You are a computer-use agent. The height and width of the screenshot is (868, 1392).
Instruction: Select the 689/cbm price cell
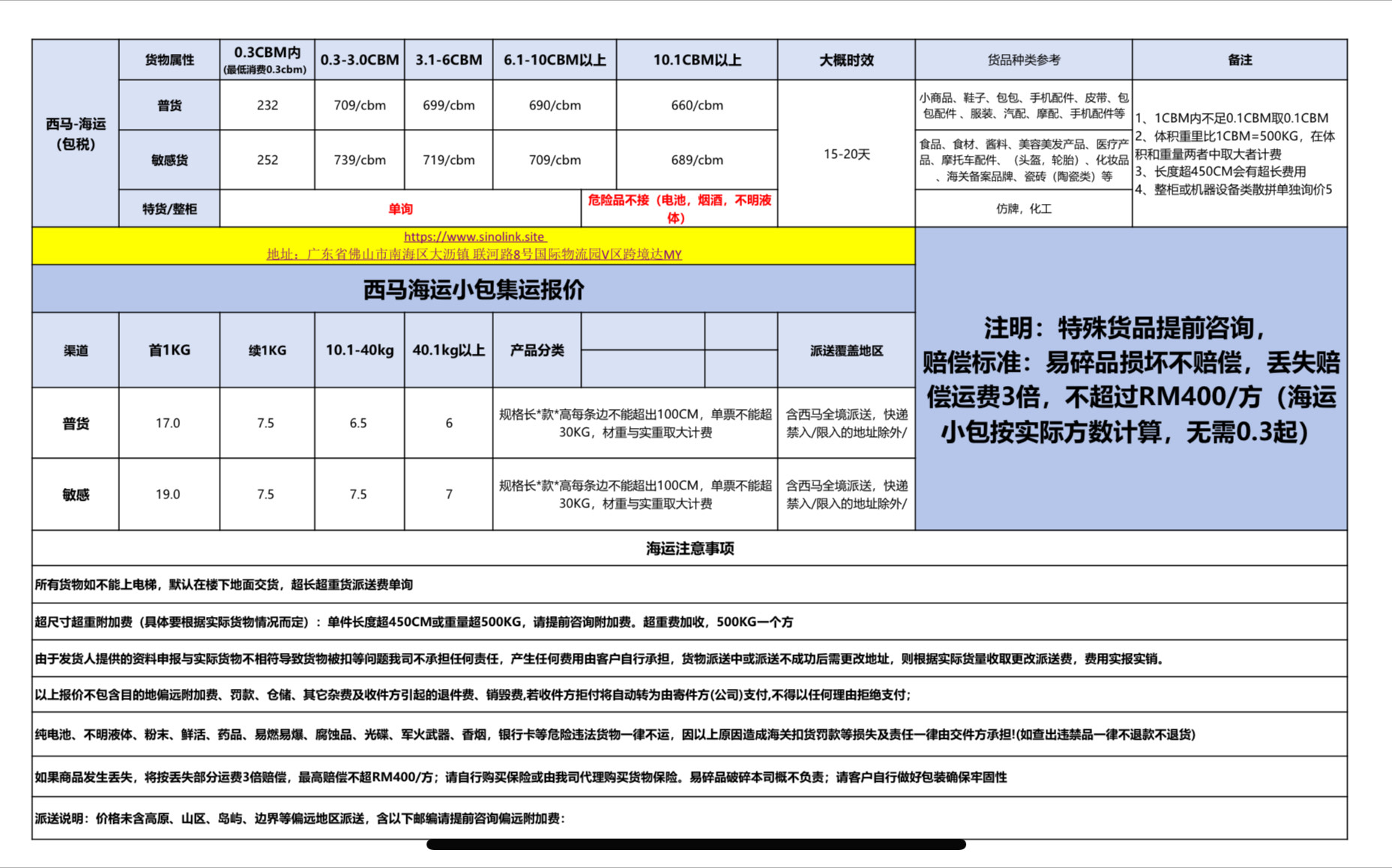point(696,160)
